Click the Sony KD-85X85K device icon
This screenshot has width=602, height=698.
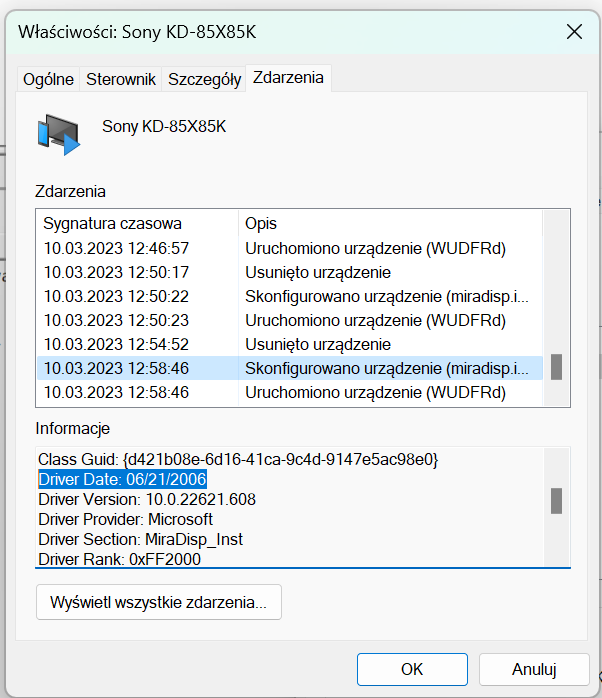point(58,134)
